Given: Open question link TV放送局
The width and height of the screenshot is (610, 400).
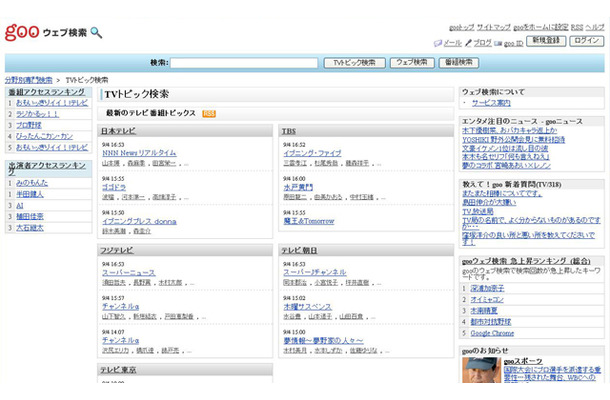Looking at the screenshot, I should point(478,212).
